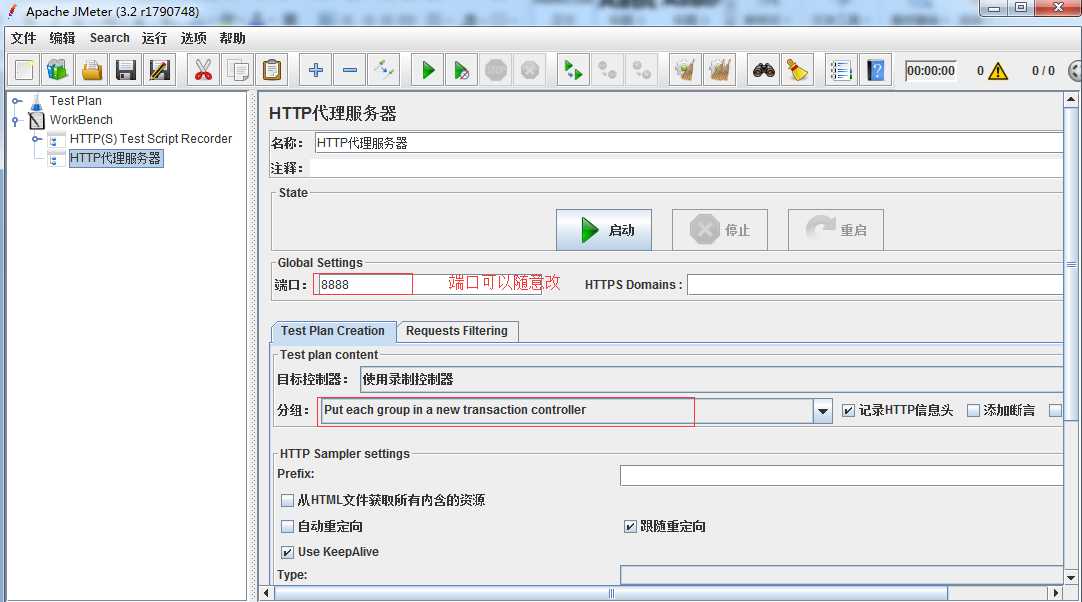
Task: Switch to Test Plan Creation tab
Action: pos(333,331)
